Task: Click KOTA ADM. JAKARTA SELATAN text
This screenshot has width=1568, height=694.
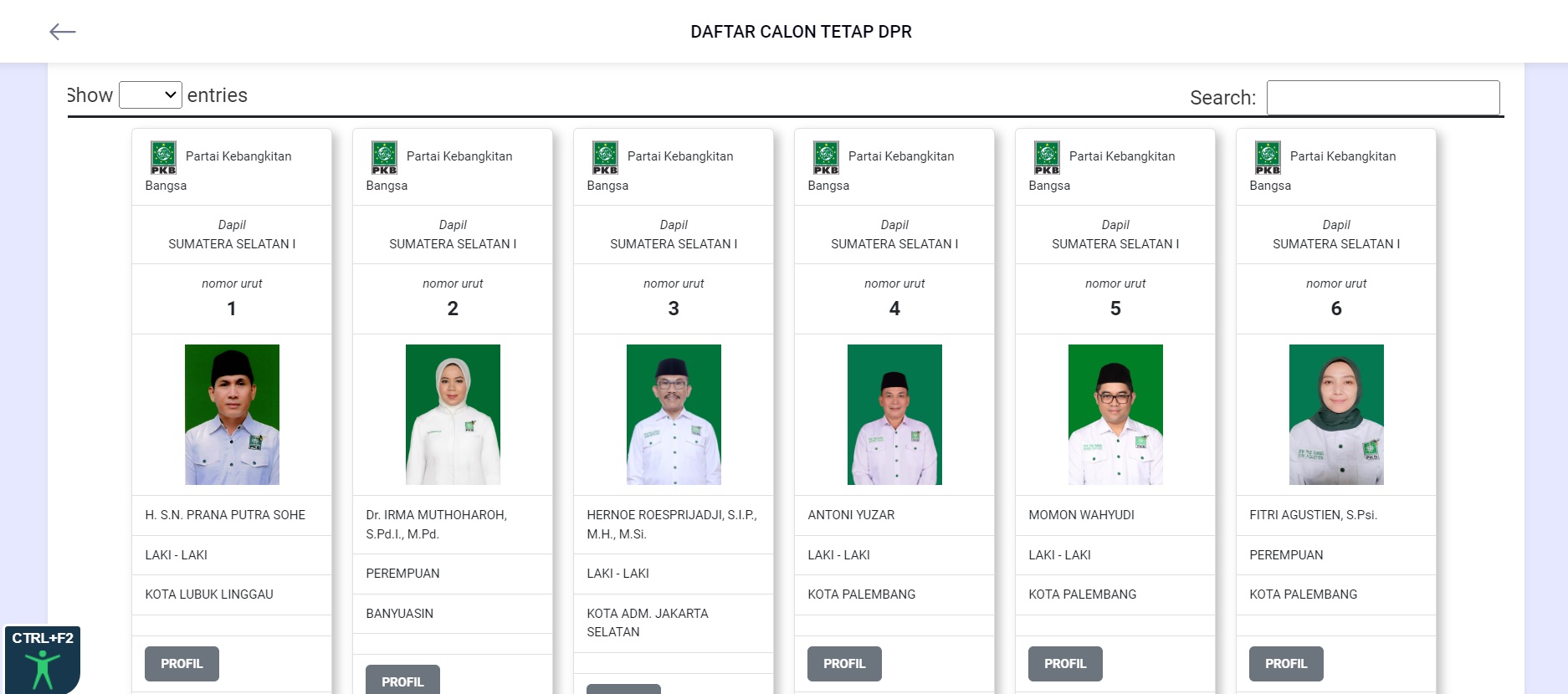Action: [x=648, y=623]
